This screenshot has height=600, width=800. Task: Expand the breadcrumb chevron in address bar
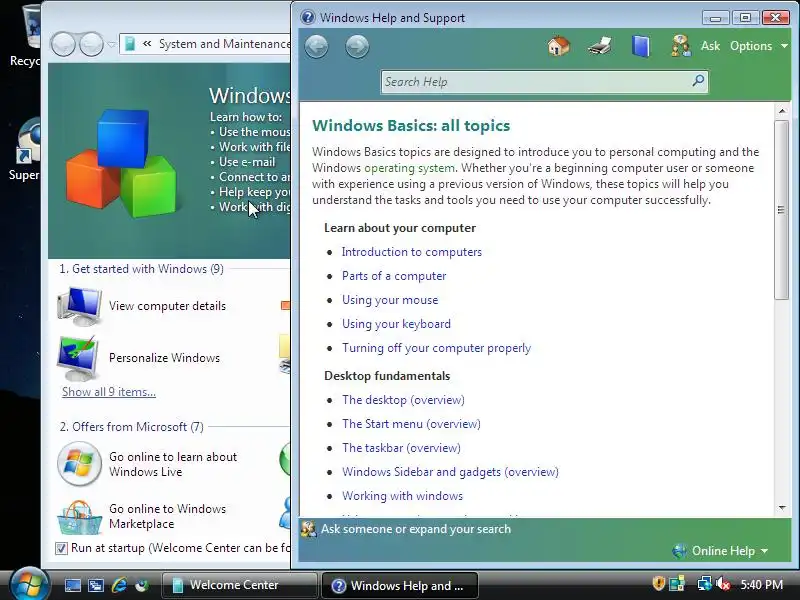[147, 44]
